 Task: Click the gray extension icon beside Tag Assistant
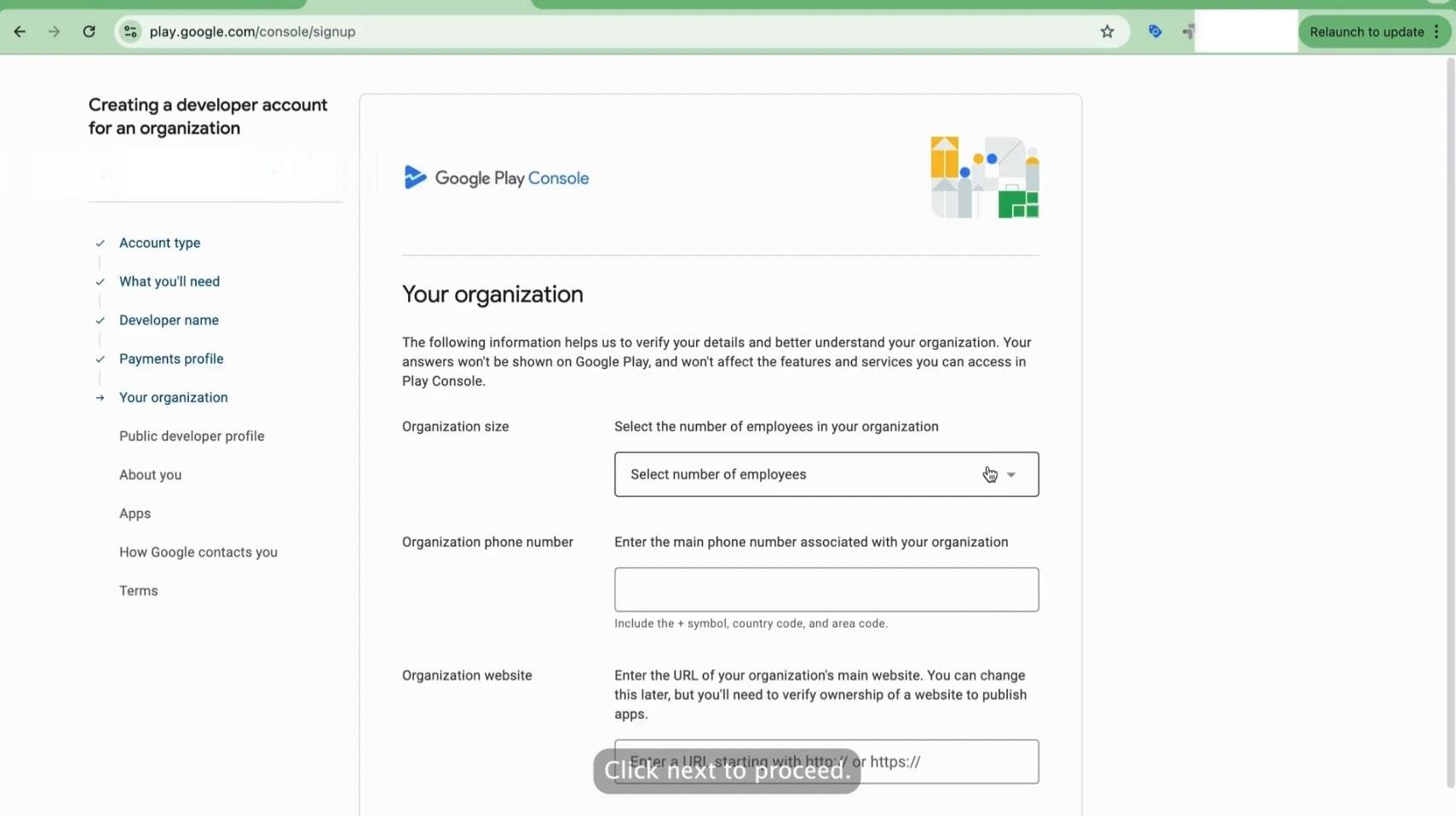tap(1188, 31)
